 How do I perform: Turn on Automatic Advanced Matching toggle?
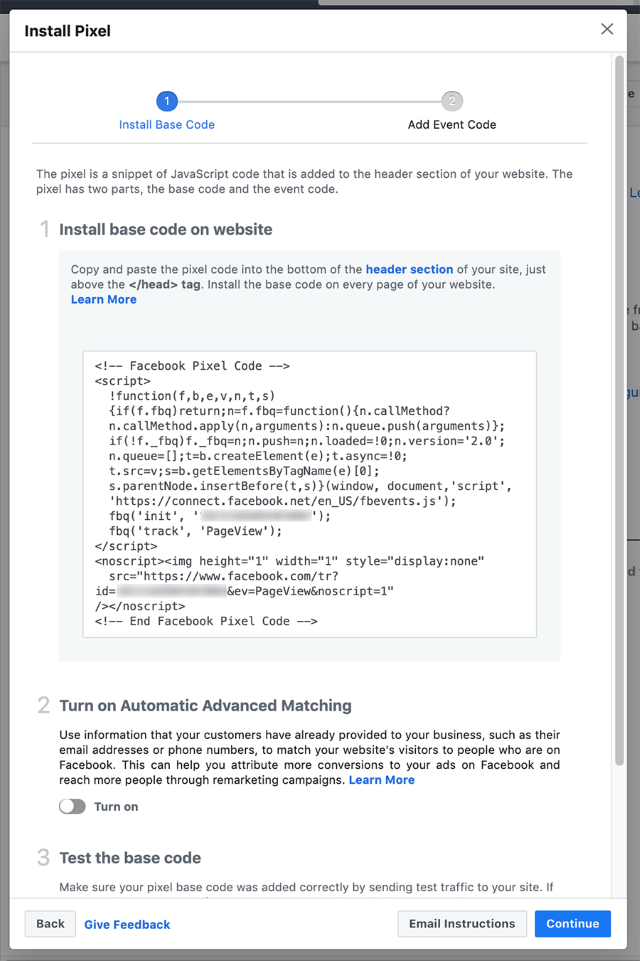[72, 807]
